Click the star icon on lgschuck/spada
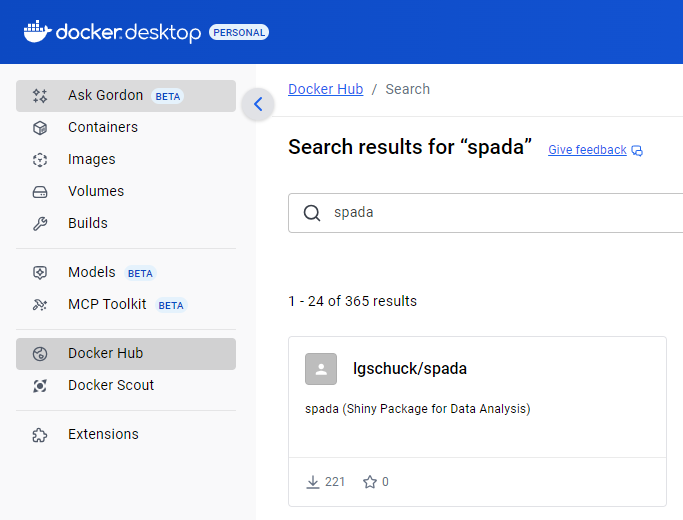The width and height of the screenshot is (683, 520). (x=370, y=482)
